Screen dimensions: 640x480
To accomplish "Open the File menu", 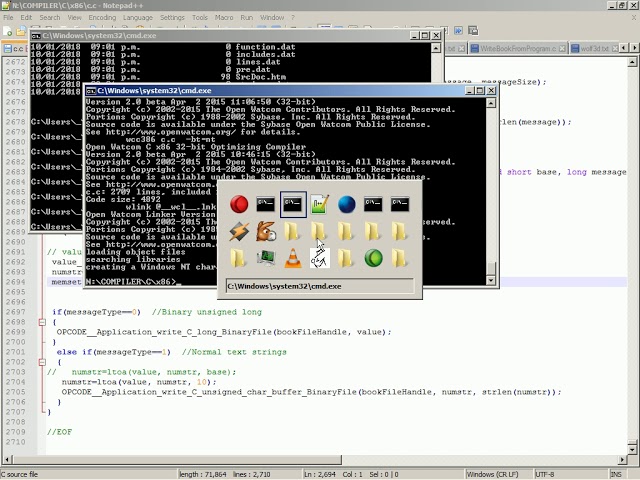I will pos(8,18).
